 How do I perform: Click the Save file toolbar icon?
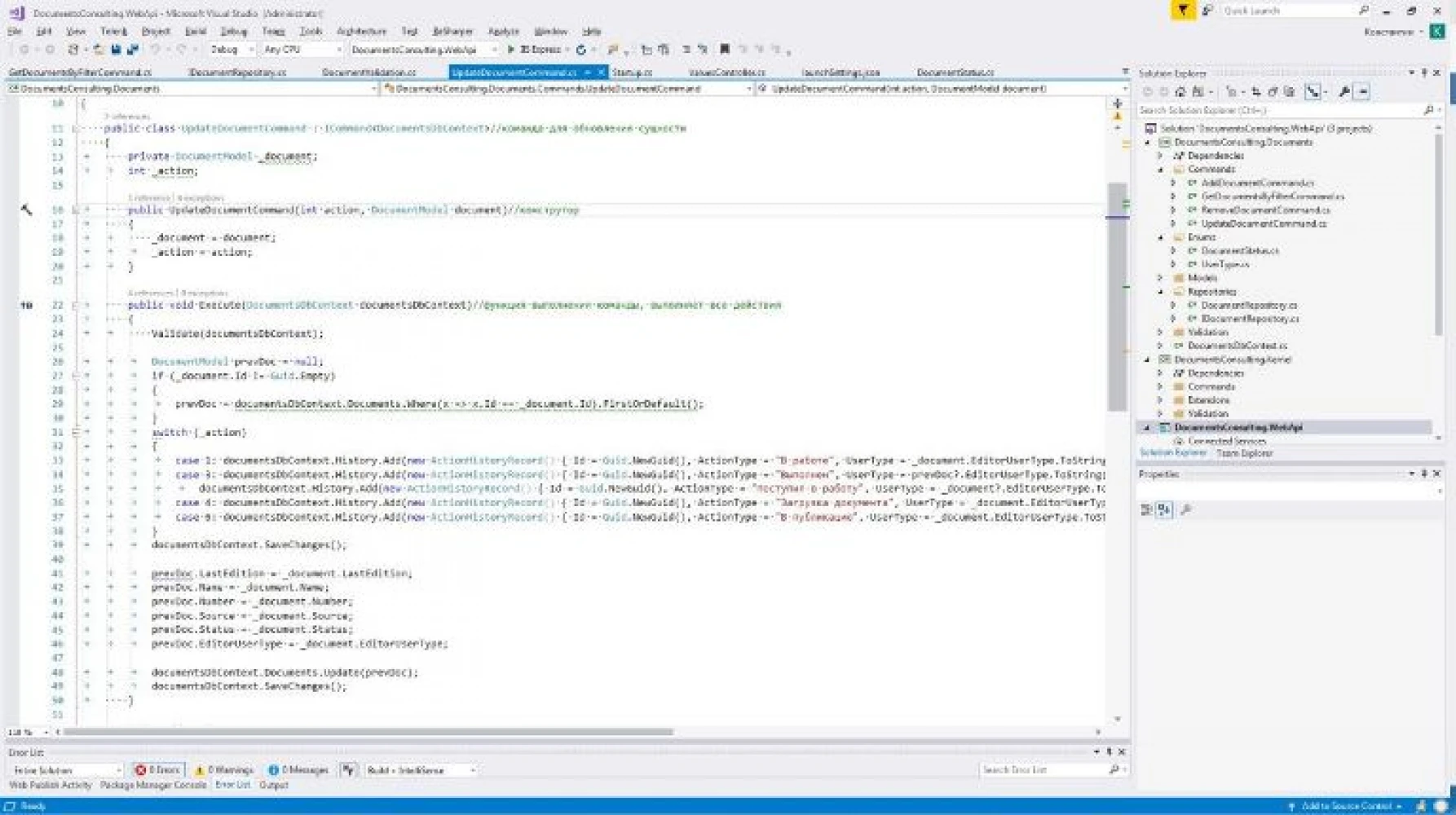116,50
